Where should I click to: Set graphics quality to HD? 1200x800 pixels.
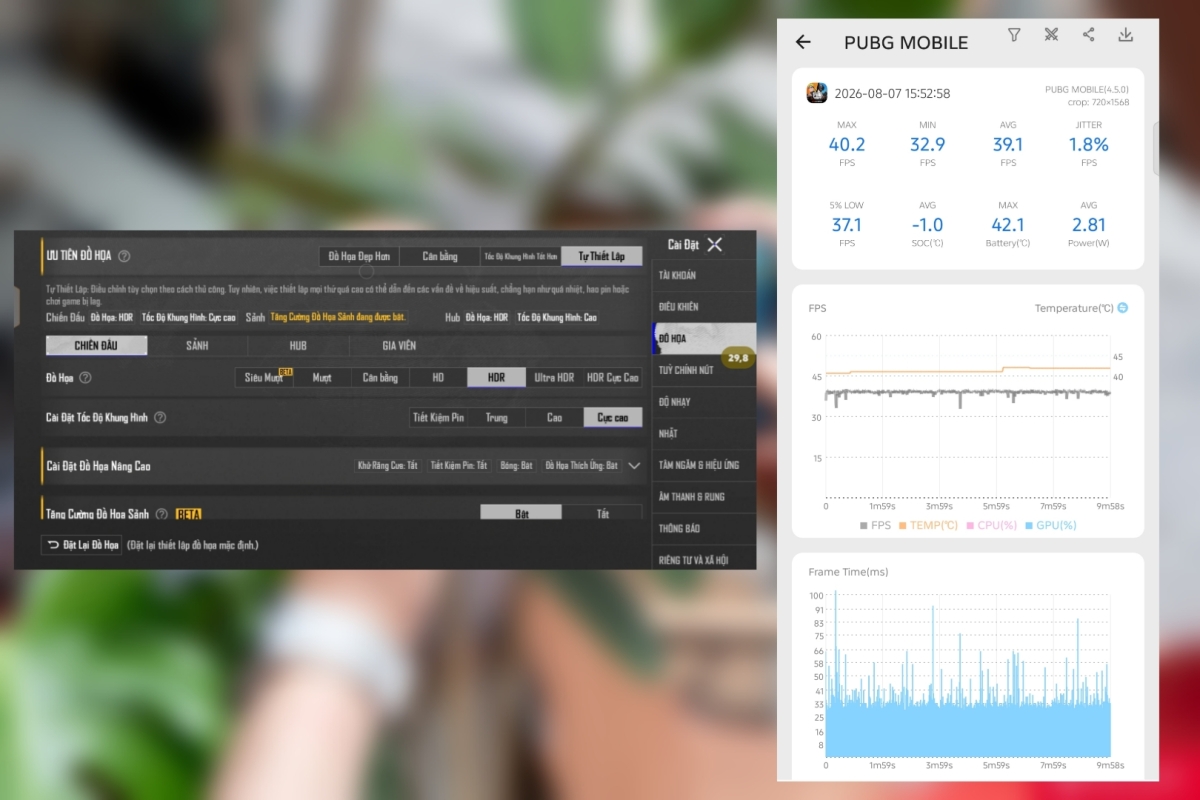[x=438, y=377]
